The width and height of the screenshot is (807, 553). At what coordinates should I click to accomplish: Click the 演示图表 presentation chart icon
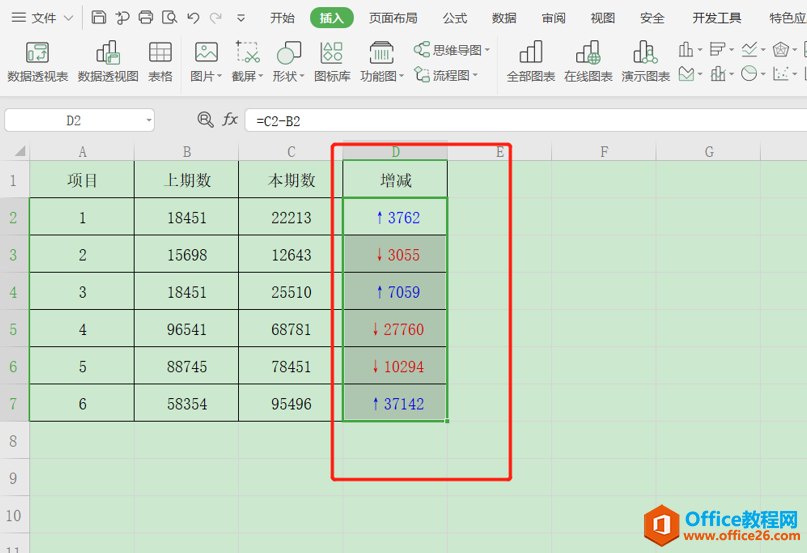pos(645,62)
